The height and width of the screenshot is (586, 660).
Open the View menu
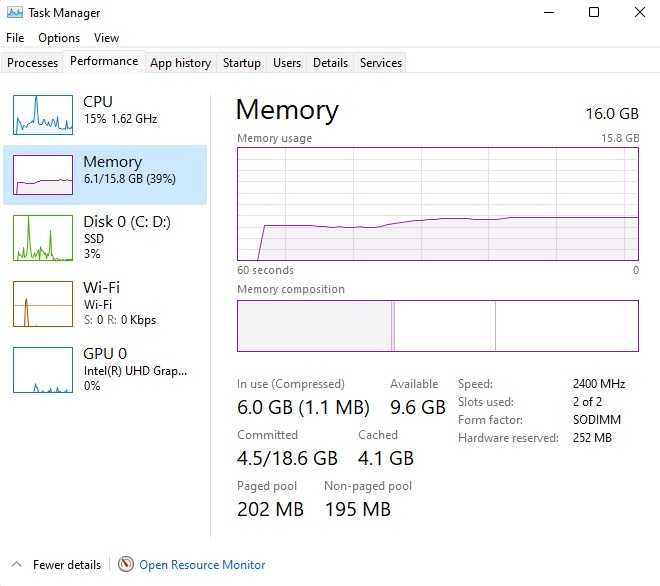pyautogui.click(x=106, y=38)
